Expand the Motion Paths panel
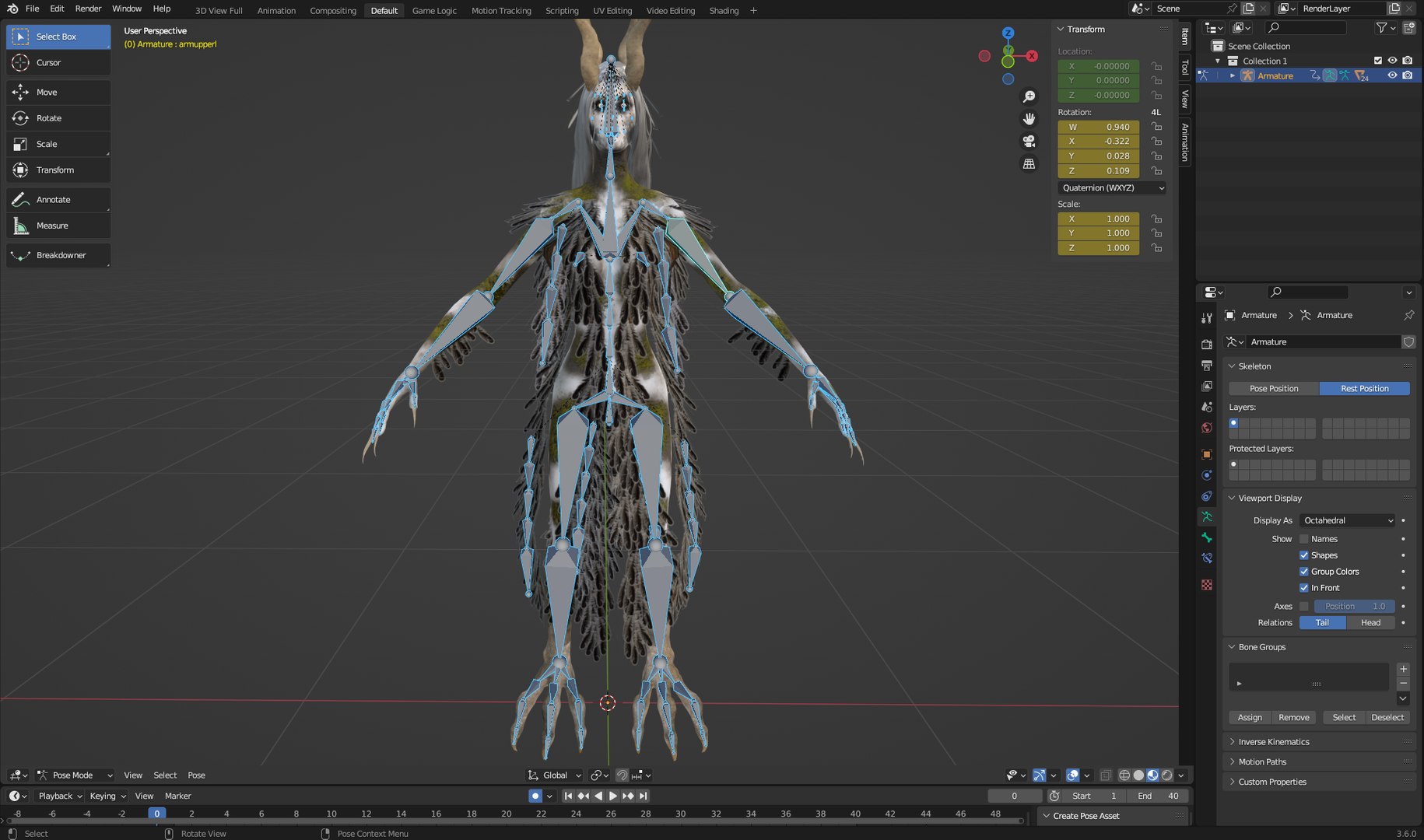The image size is (1424, 840). (x=1262, y=762)
